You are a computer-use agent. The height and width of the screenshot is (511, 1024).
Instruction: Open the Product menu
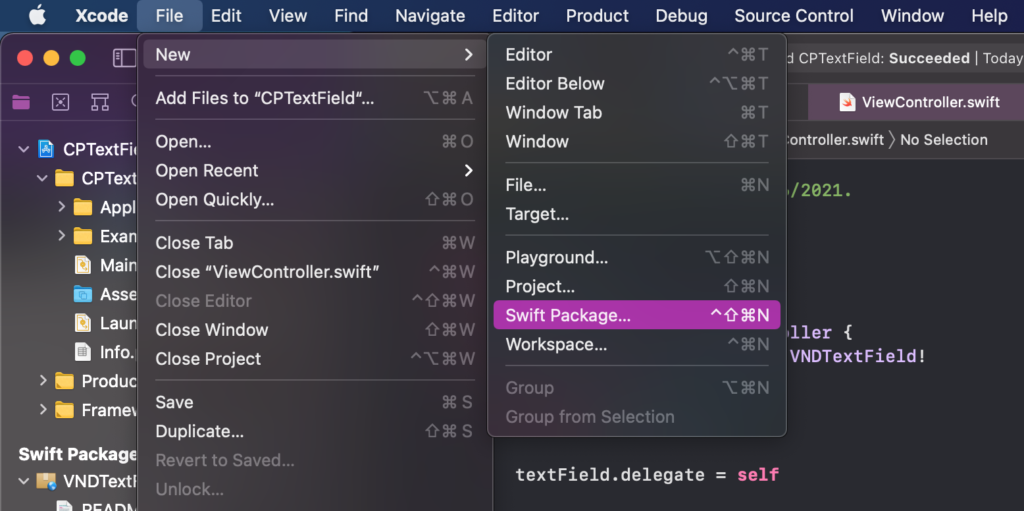(598, 16)
